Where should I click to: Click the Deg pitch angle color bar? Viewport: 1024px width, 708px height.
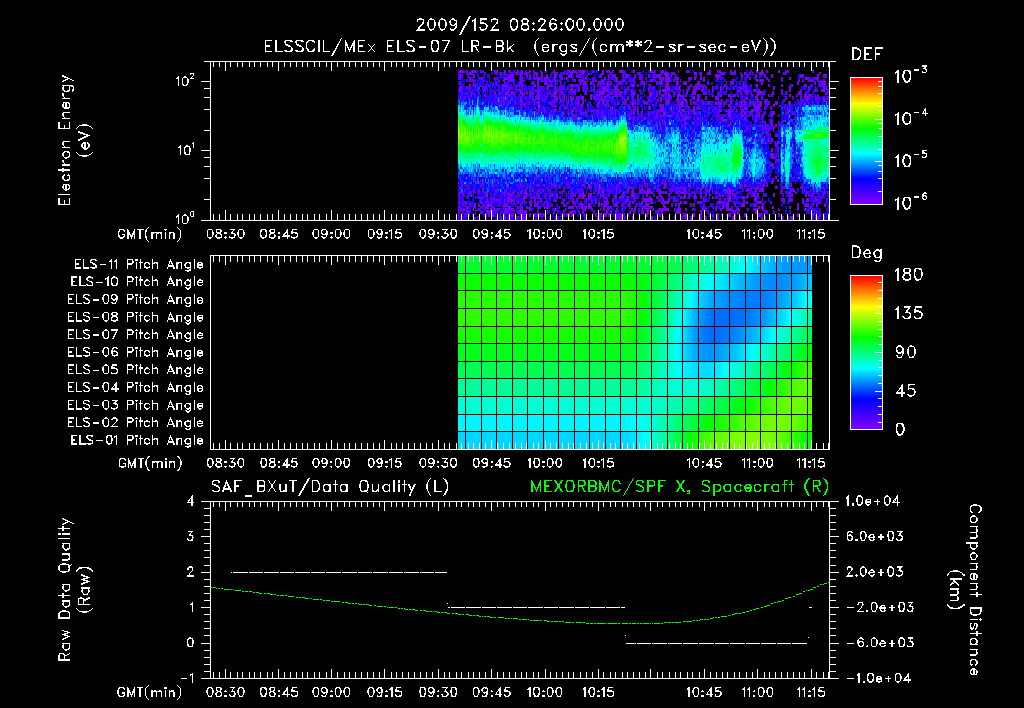pyautogui.click(x=866, y=353)
